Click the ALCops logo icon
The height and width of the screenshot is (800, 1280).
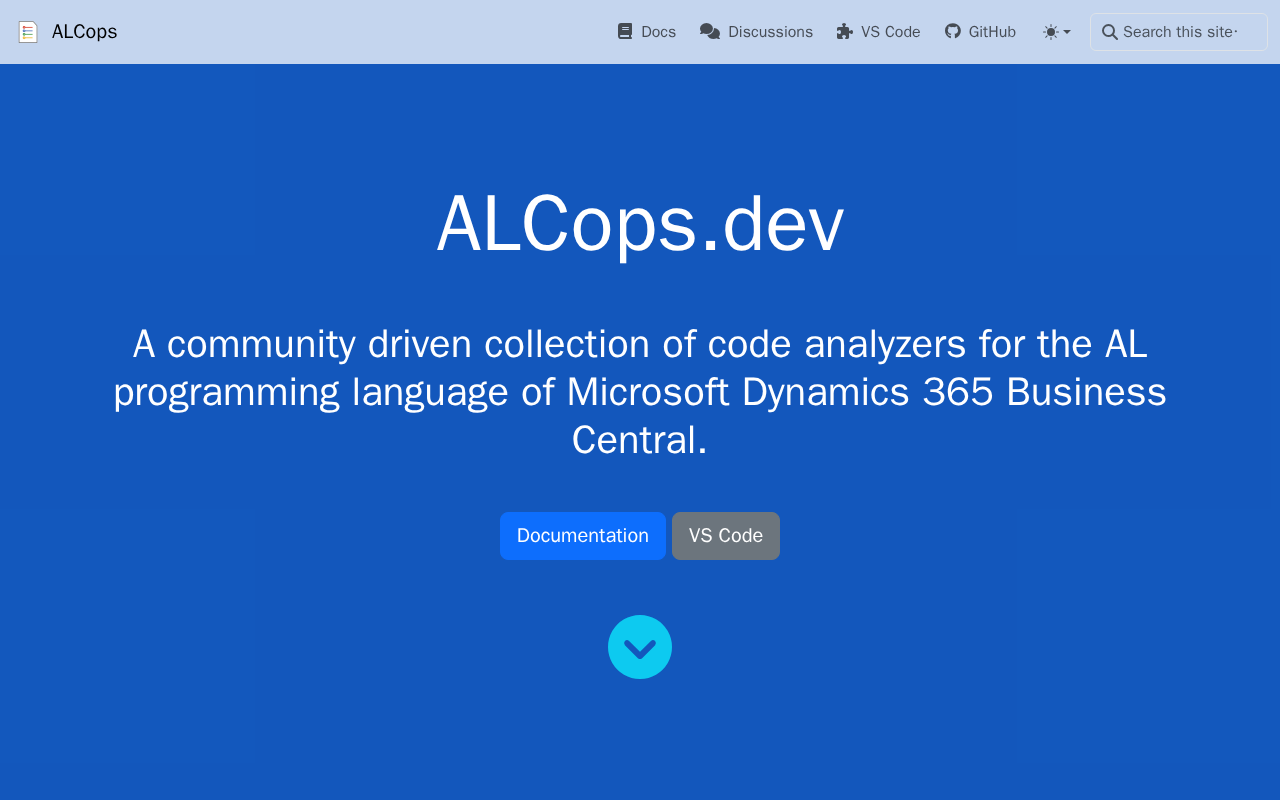28,32
